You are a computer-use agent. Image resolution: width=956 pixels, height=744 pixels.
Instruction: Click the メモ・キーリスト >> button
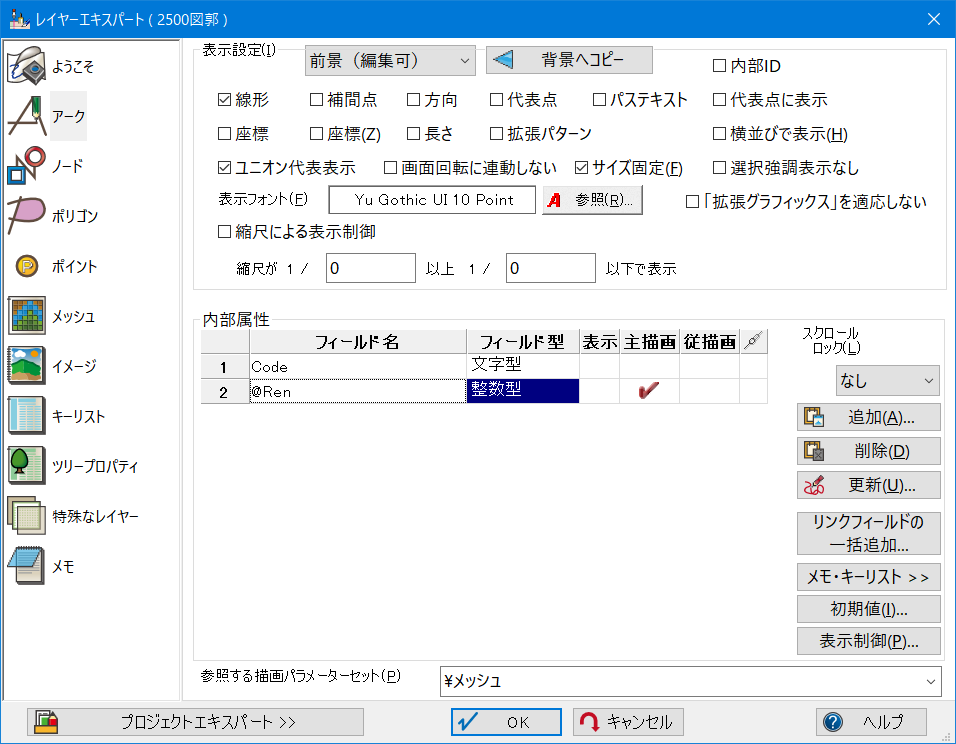(868, 577)
